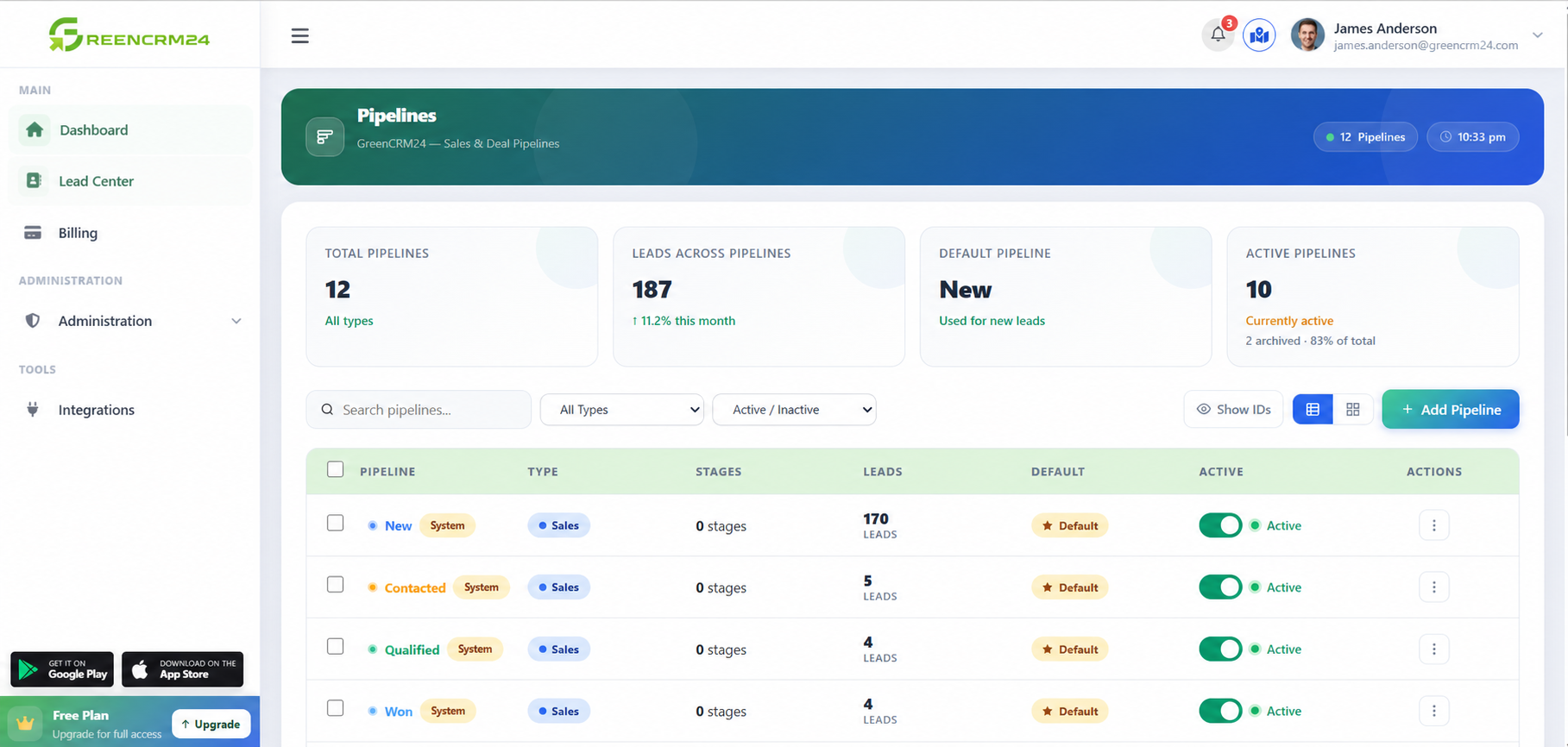This screenshot has height=747, width=1568.
Task: Open the Active / Inactive filter dropdown
Action: (794, 410)
